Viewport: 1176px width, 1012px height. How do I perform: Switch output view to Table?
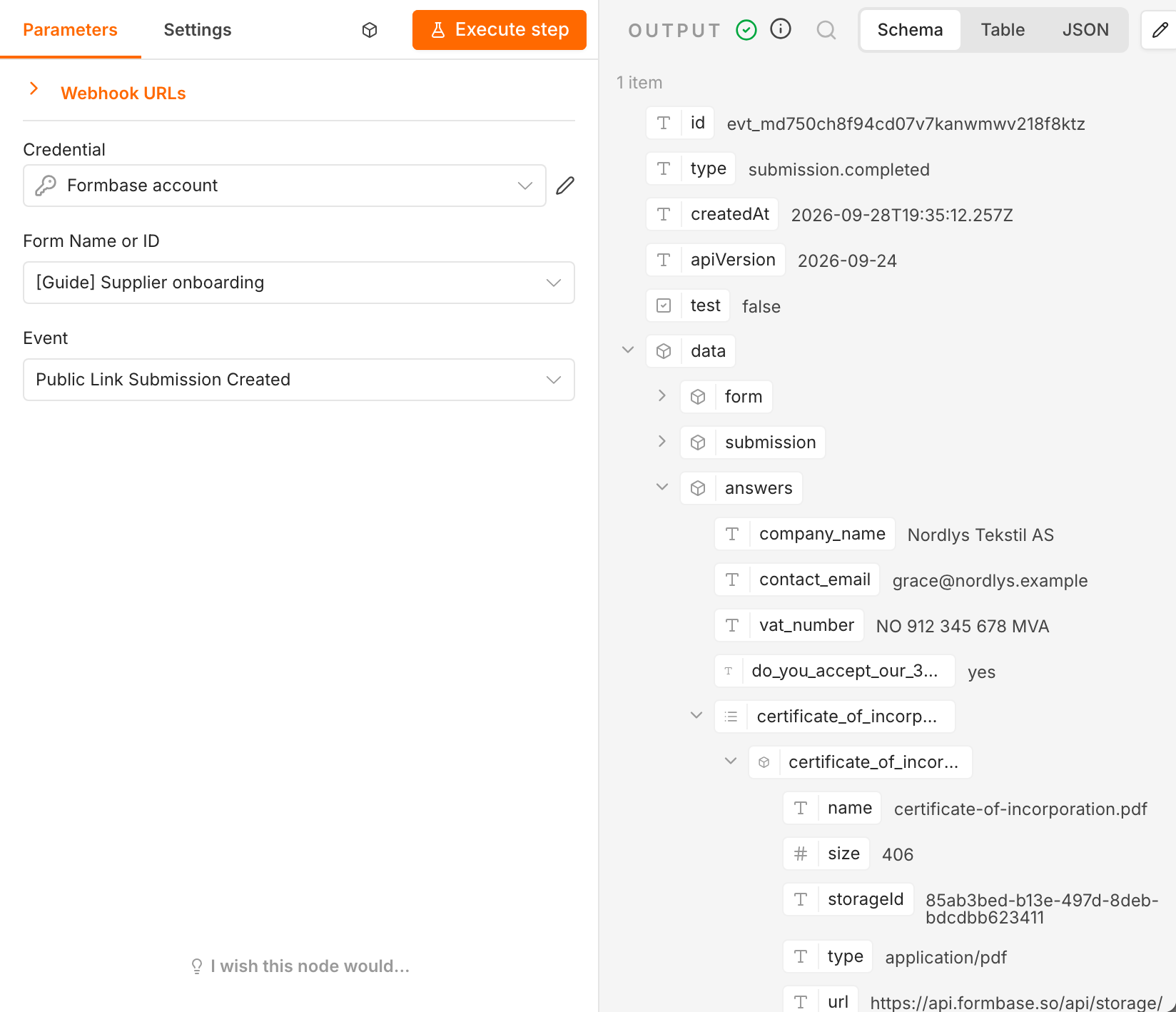1003,30
